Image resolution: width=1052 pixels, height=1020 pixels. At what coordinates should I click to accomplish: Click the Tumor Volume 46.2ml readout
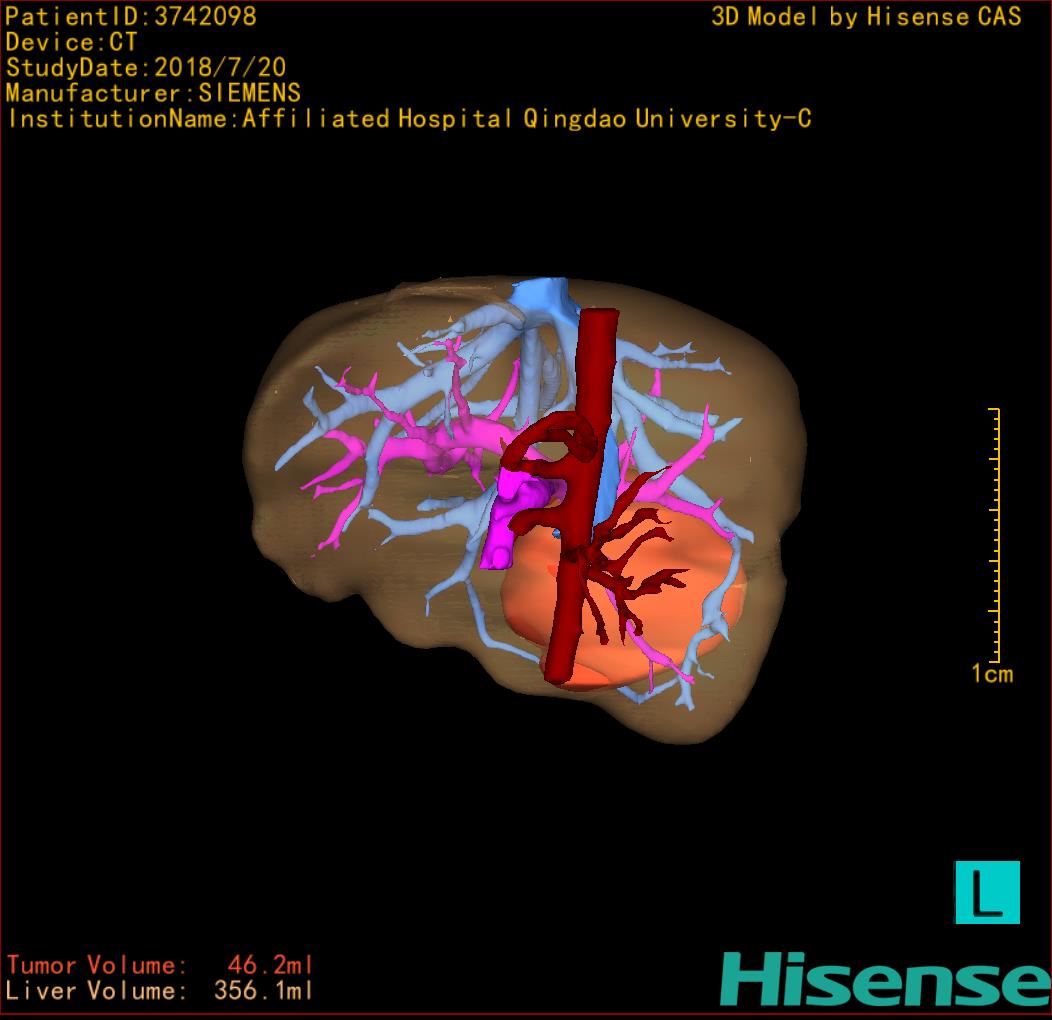click(160, 965)
